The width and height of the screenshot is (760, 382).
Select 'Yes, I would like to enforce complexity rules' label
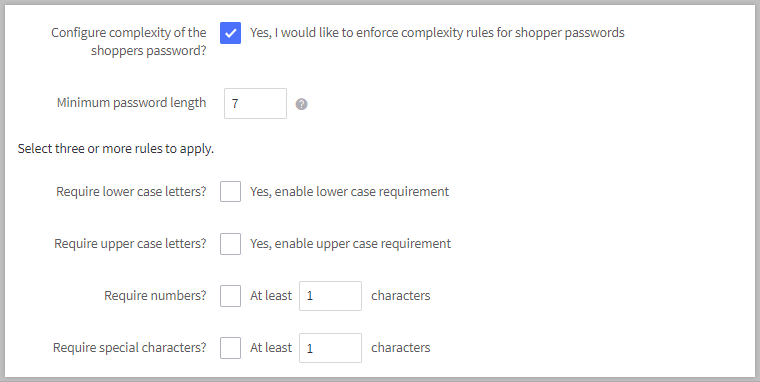[x=437, y=33]
